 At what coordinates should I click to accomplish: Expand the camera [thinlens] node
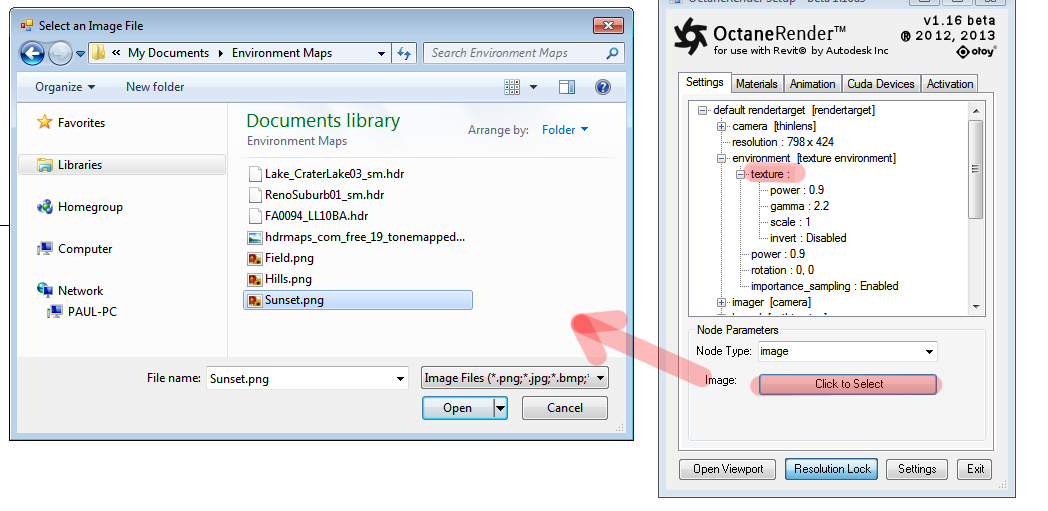coord(721,126)
